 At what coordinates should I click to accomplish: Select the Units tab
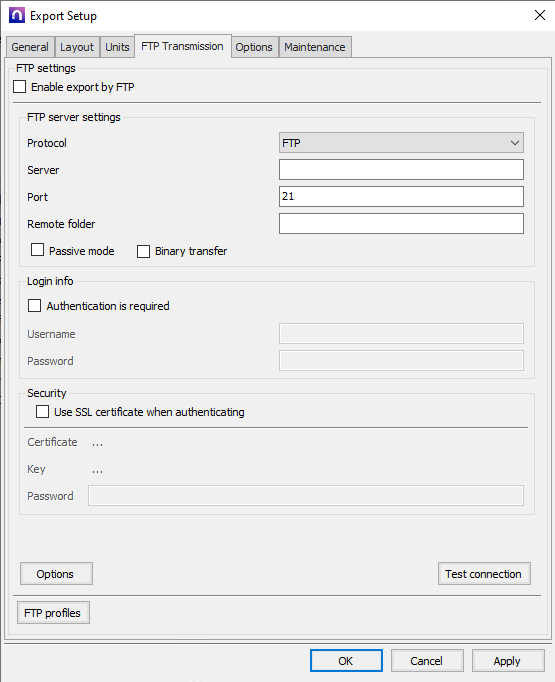(117, 47)
